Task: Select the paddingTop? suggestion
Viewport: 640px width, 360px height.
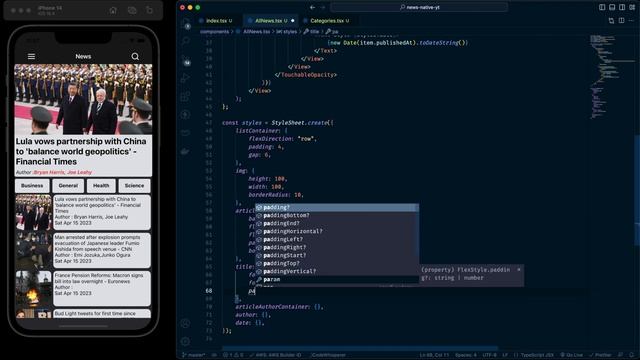Action: point(337,263)
